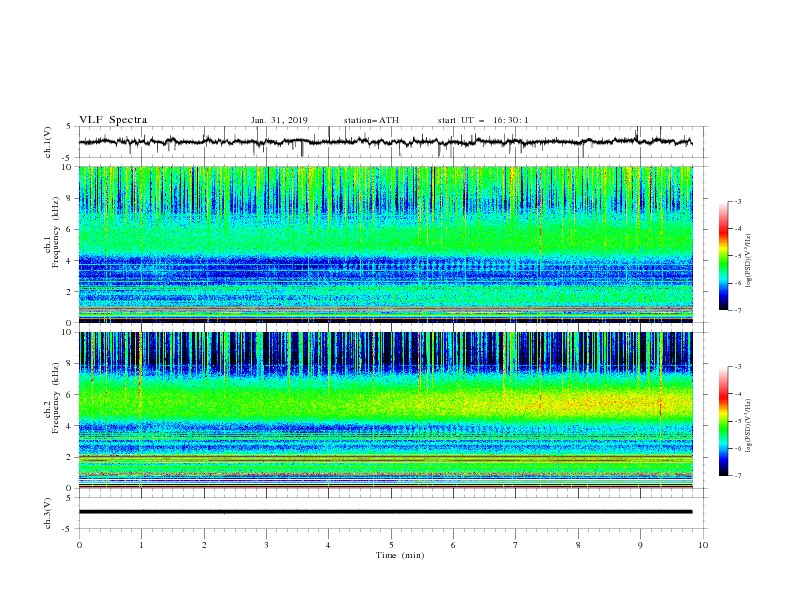Click the "station=ATH" header label
This screenshot has width=792, height=612.
[x=371, y=120]
